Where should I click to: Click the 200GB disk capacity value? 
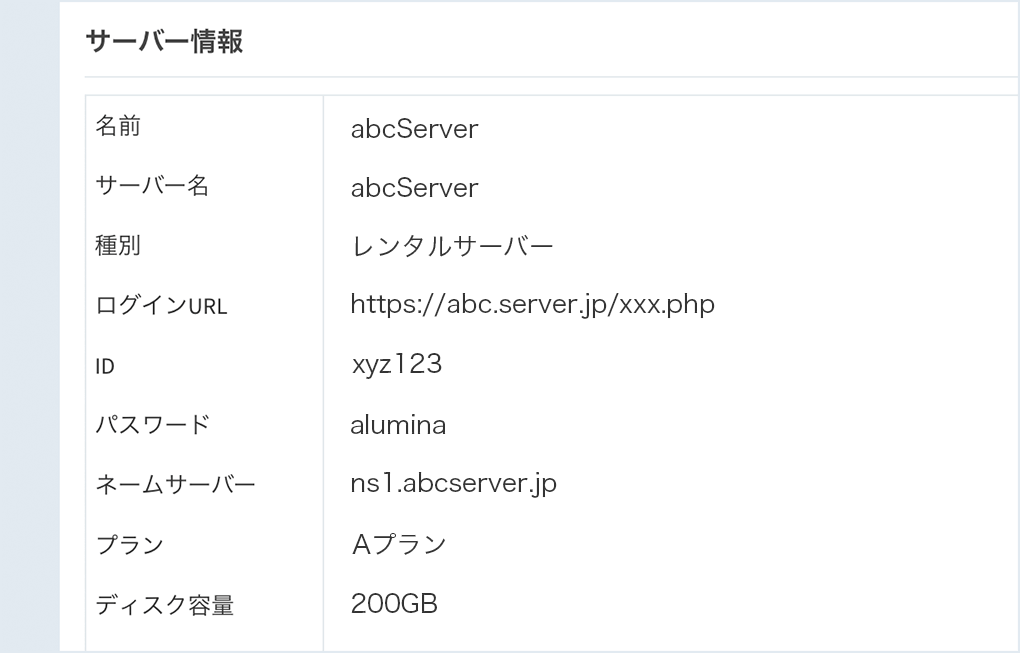click(x=394, y=604)
